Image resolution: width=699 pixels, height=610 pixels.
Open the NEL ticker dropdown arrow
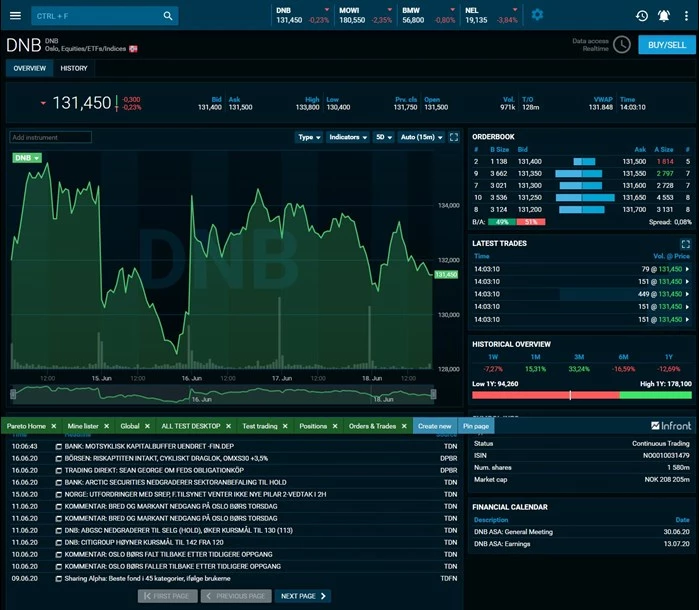point(515,9)
